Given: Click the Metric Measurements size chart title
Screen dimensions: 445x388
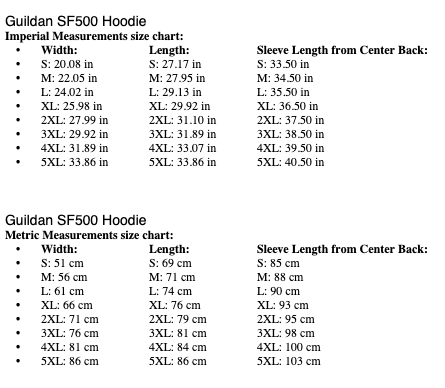Looking at the screenshot, I should 89,235.
